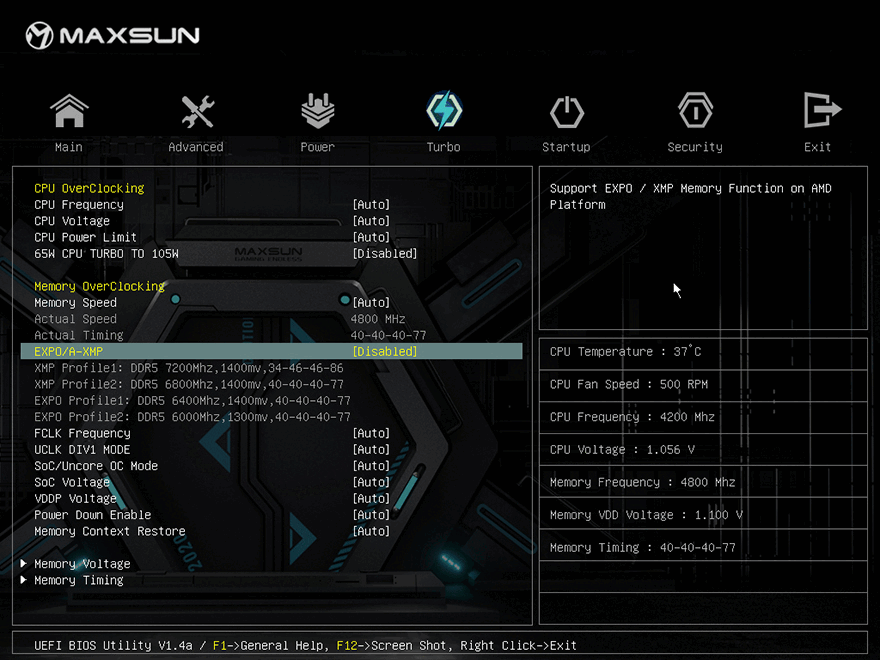This screenshot has width=880, height=660.
Task: Click the Right Click Exit hint
Action: 519,645
